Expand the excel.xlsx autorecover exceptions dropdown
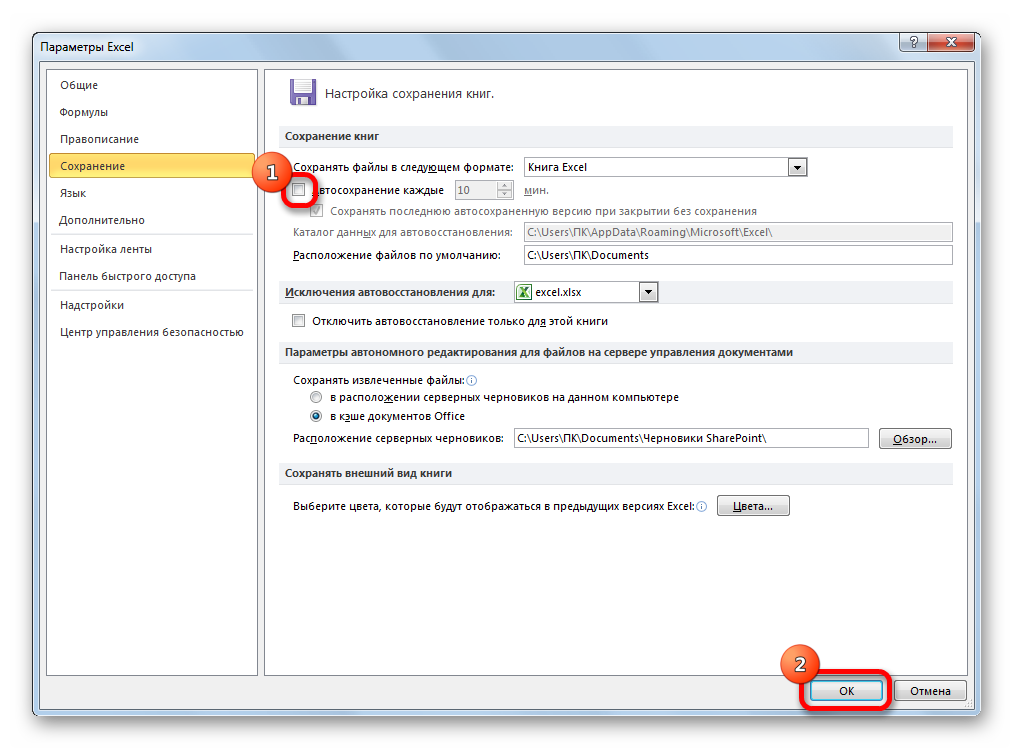This screenshot has width=1014, height=749. pos(648,292)
